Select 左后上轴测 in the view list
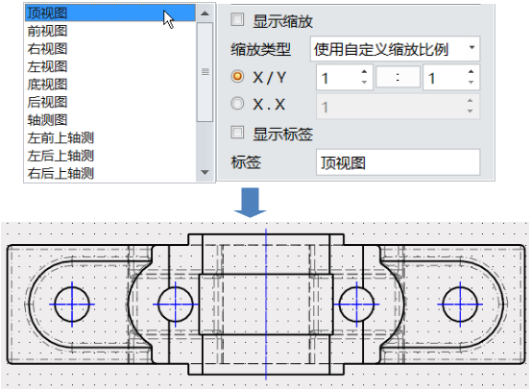The height and width of the screenshot is (389, 530). 110,156
